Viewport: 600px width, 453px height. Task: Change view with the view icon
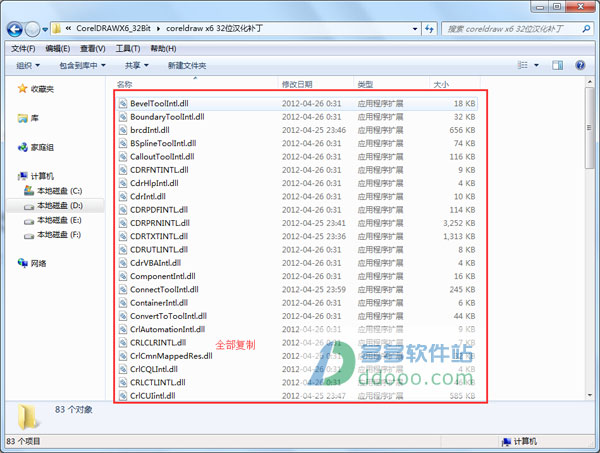pyautogui.click(x=522, y=65)
